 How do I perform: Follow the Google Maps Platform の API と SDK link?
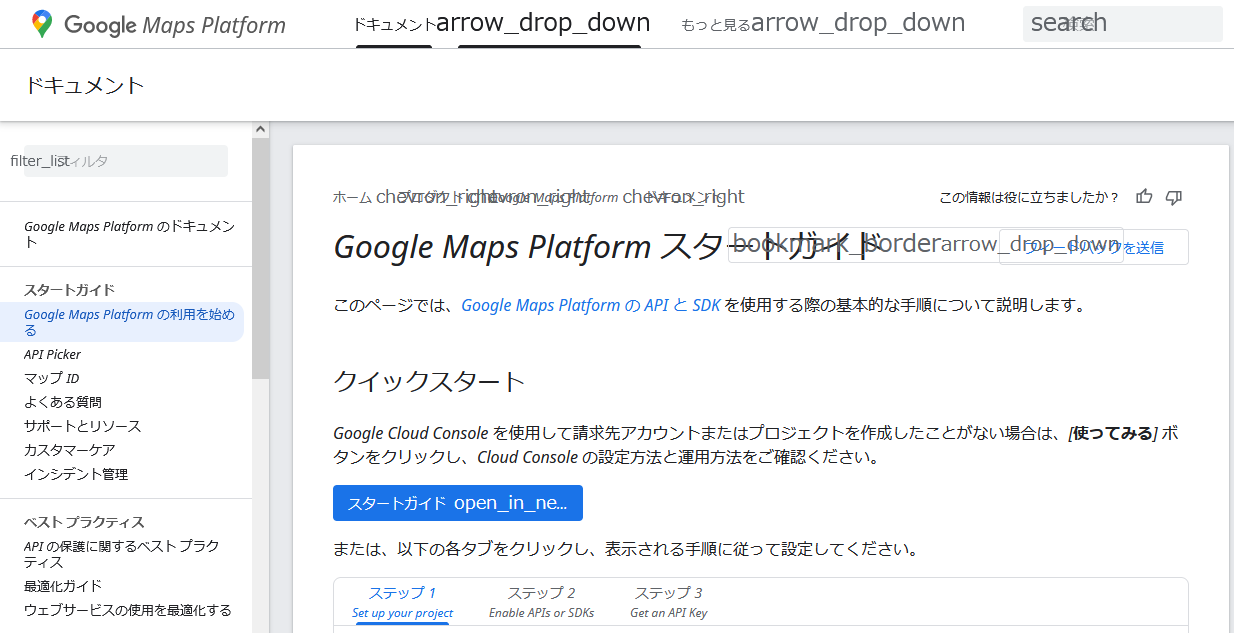tap(591, 305)
